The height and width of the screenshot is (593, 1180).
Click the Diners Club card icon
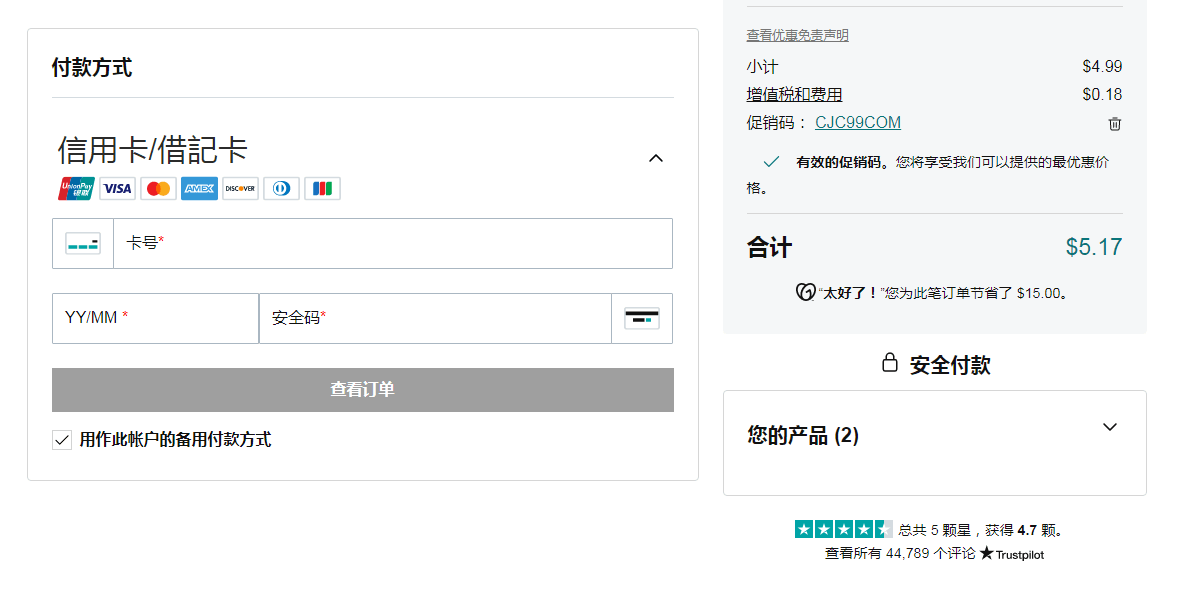pyautogui.click(x=281, y=188)
